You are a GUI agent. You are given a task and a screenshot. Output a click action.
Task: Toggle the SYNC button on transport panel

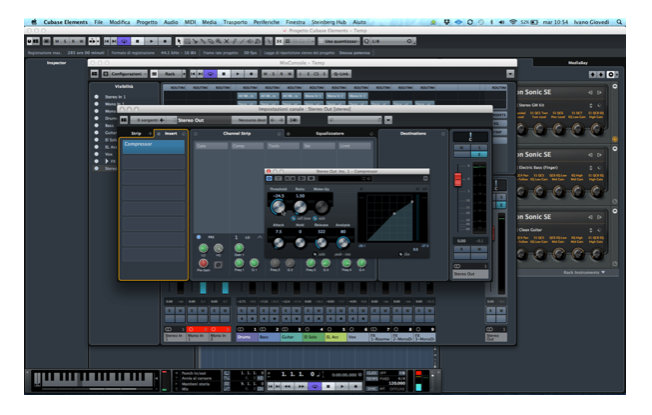pyautogui.click(x=372, y=389)
